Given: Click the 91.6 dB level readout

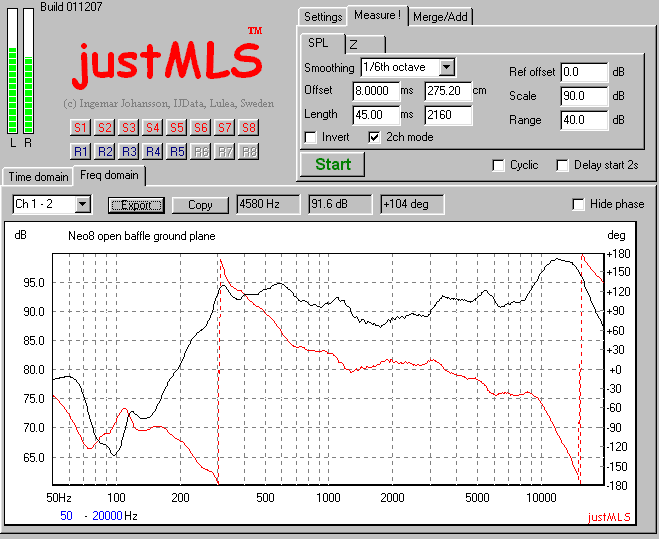Looking at the screenshot, I should [340, 204].
